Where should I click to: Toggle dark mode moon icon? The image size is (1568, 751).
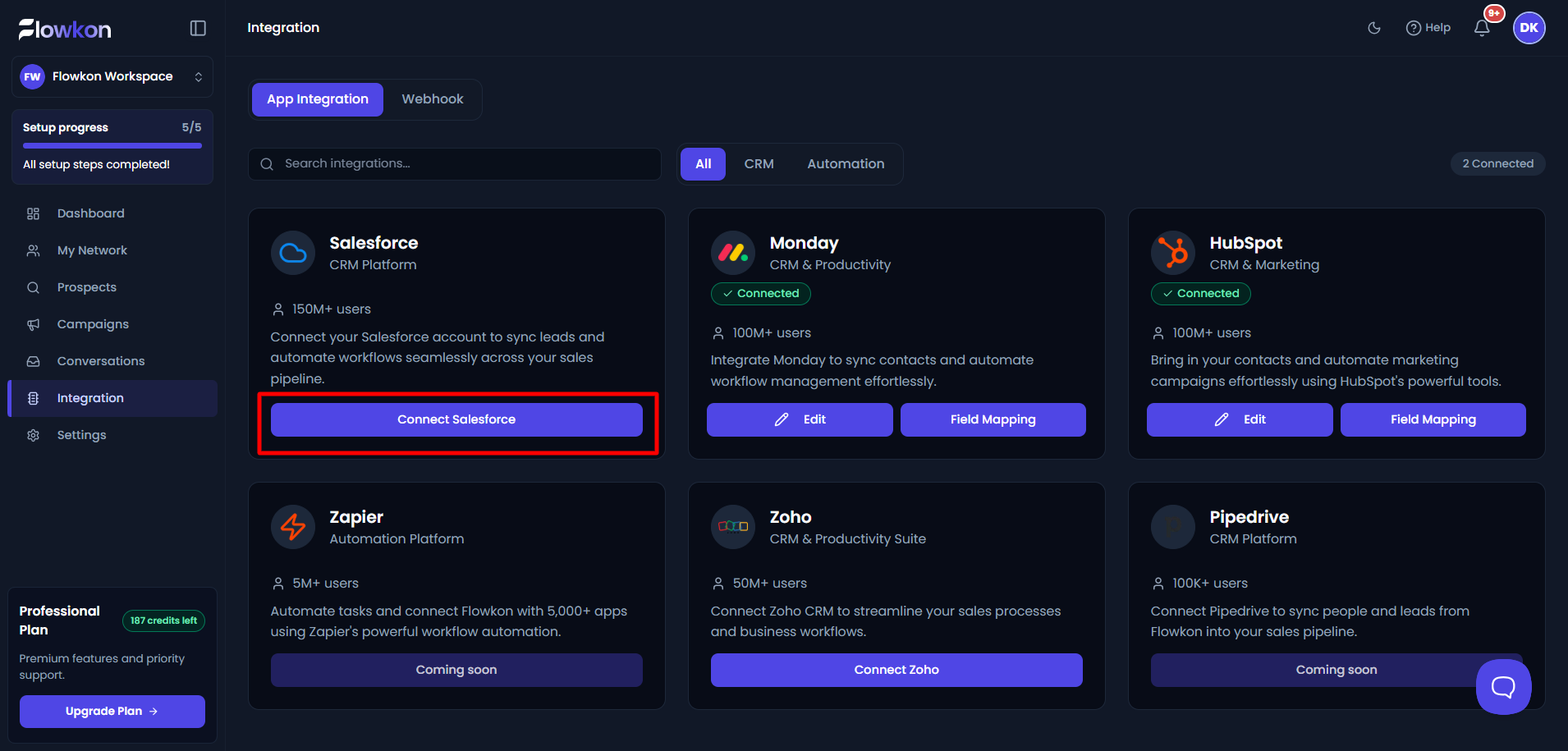tap(1374, 28)
